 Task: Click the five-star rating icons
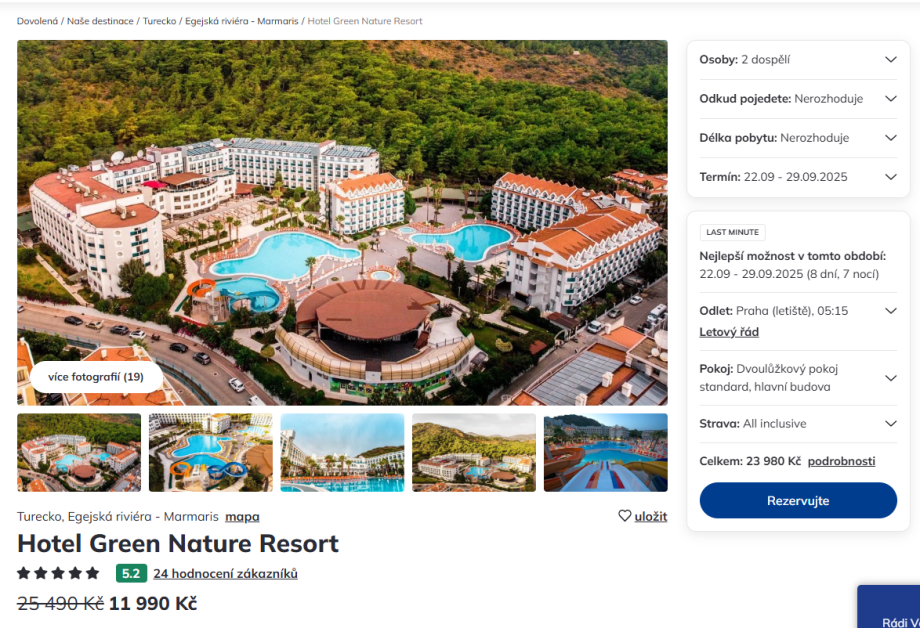58,574
